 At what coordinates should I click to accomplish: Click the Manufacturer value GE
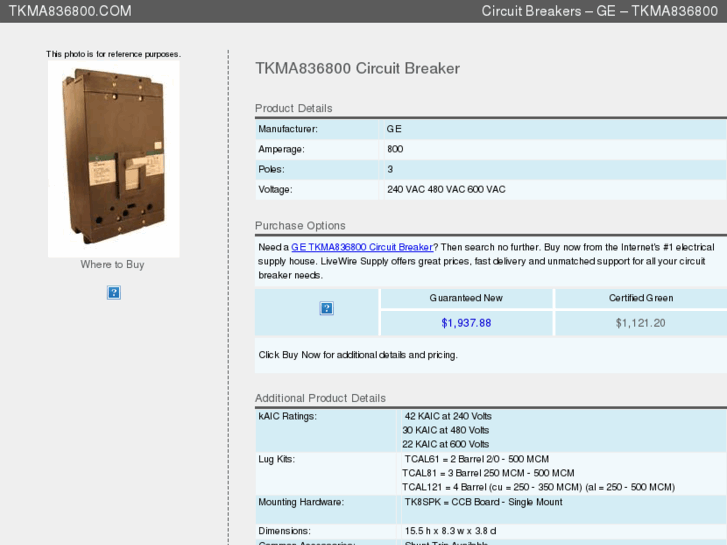pyautogui.click(x=394, y=129)
